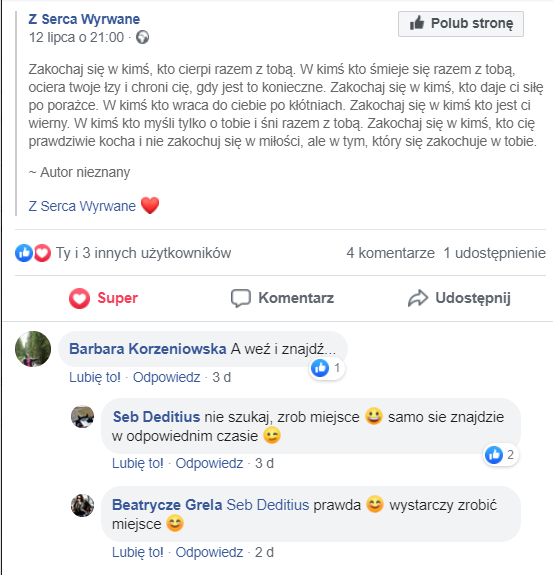Open Barbara Korzeniowska's profile picture
The height and width of the screenshot is (575, 553).
pyautogui.click(x=33, y=349)
